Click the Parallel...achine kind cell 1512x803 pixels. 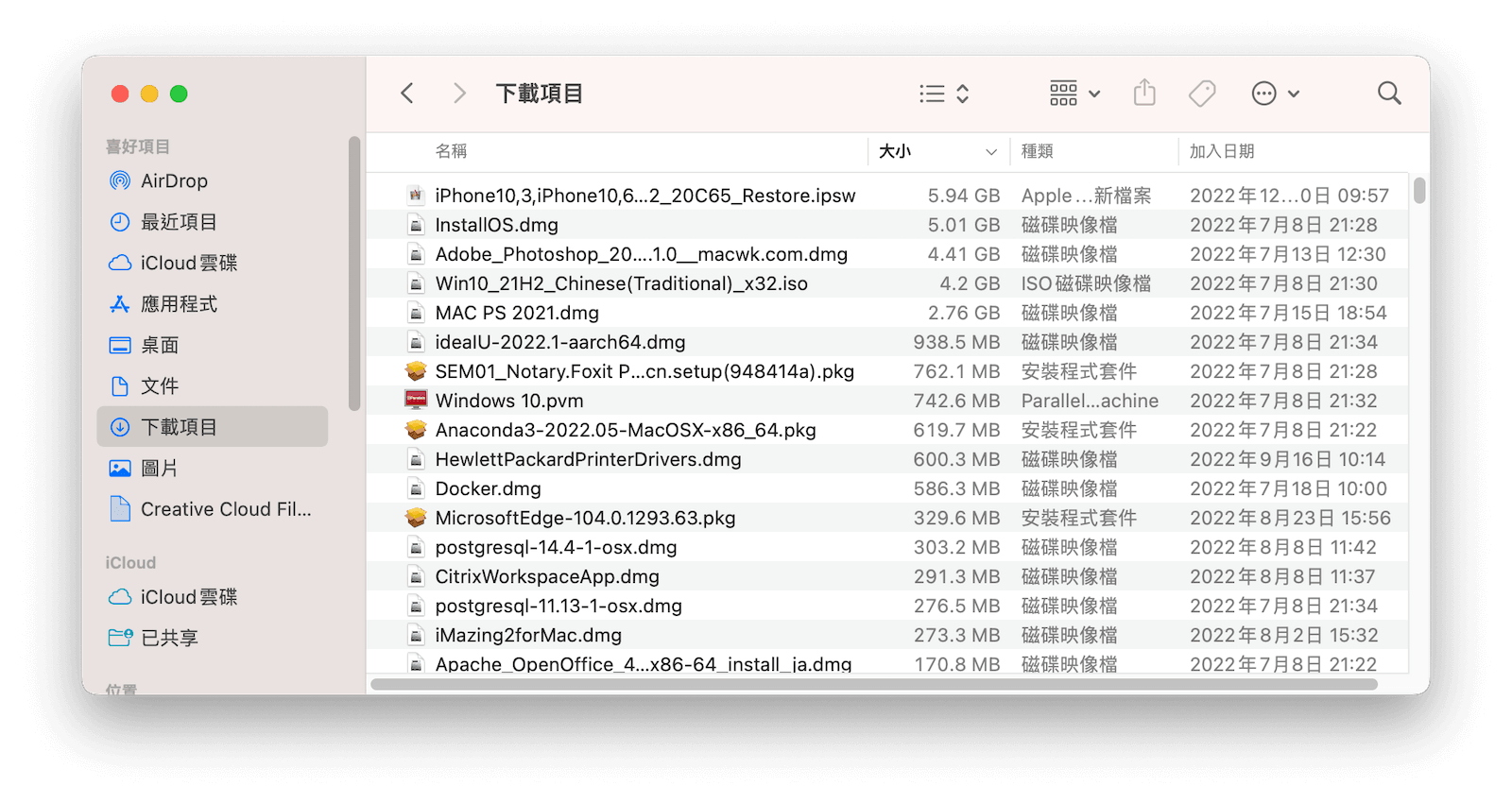[x=1090, y=401]
